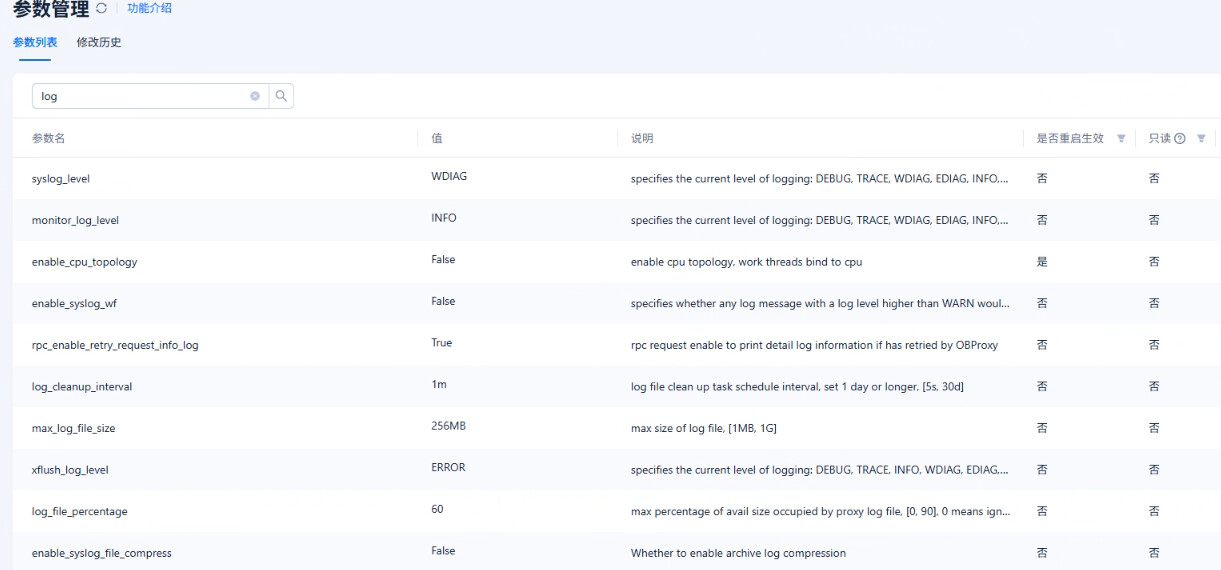
Task: Click the xflush_log_level parameter name
Action: [x=70, y=470]
